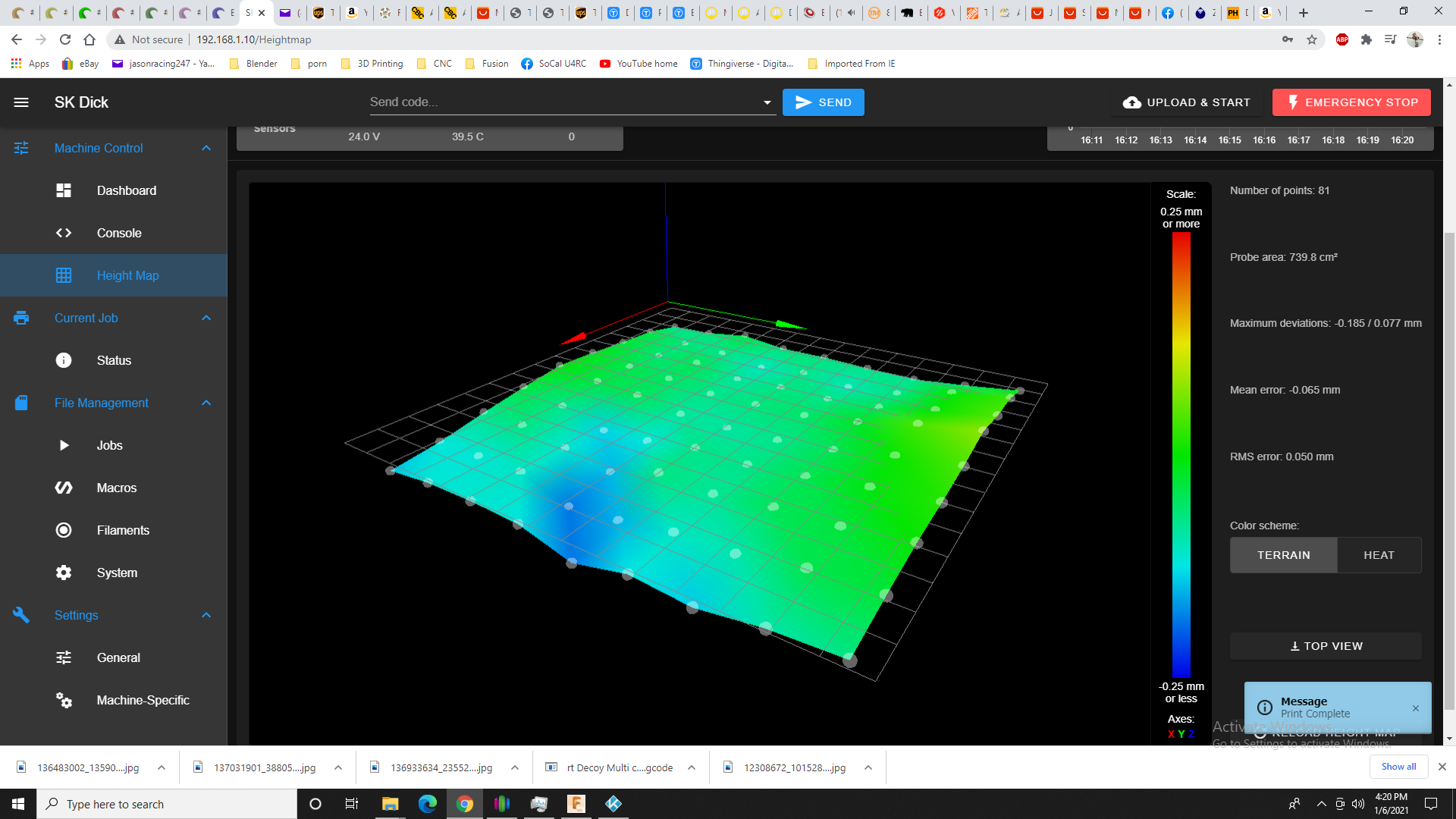
Task: Click UPLOAD & START button
Action: tap(1186, 102)
